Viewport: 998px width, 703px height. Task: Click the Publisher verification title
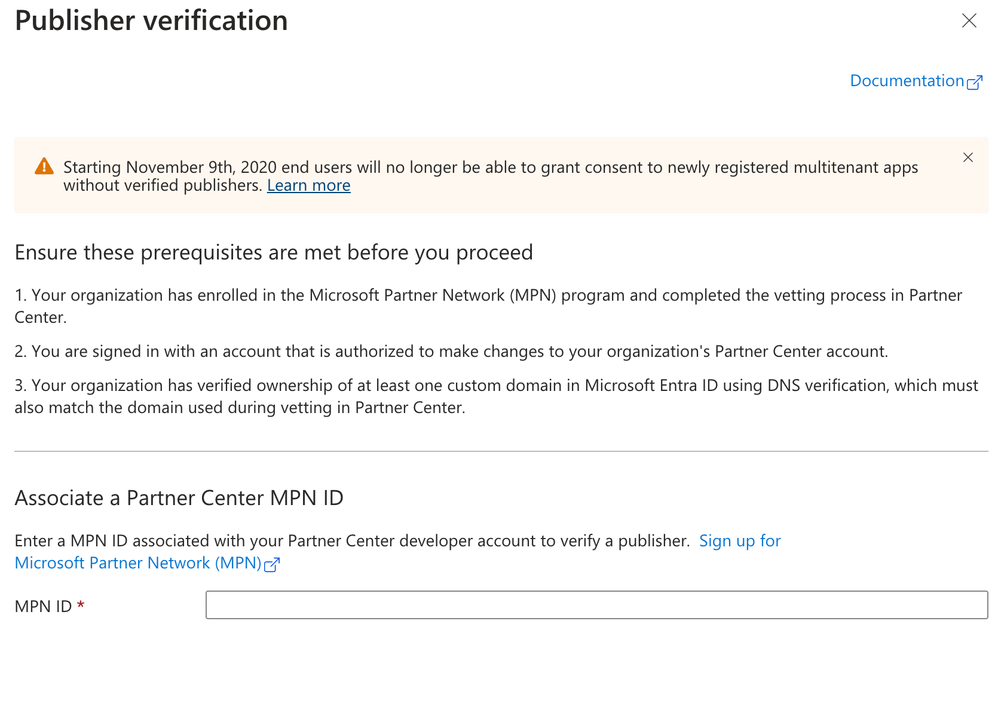point(151,21)
